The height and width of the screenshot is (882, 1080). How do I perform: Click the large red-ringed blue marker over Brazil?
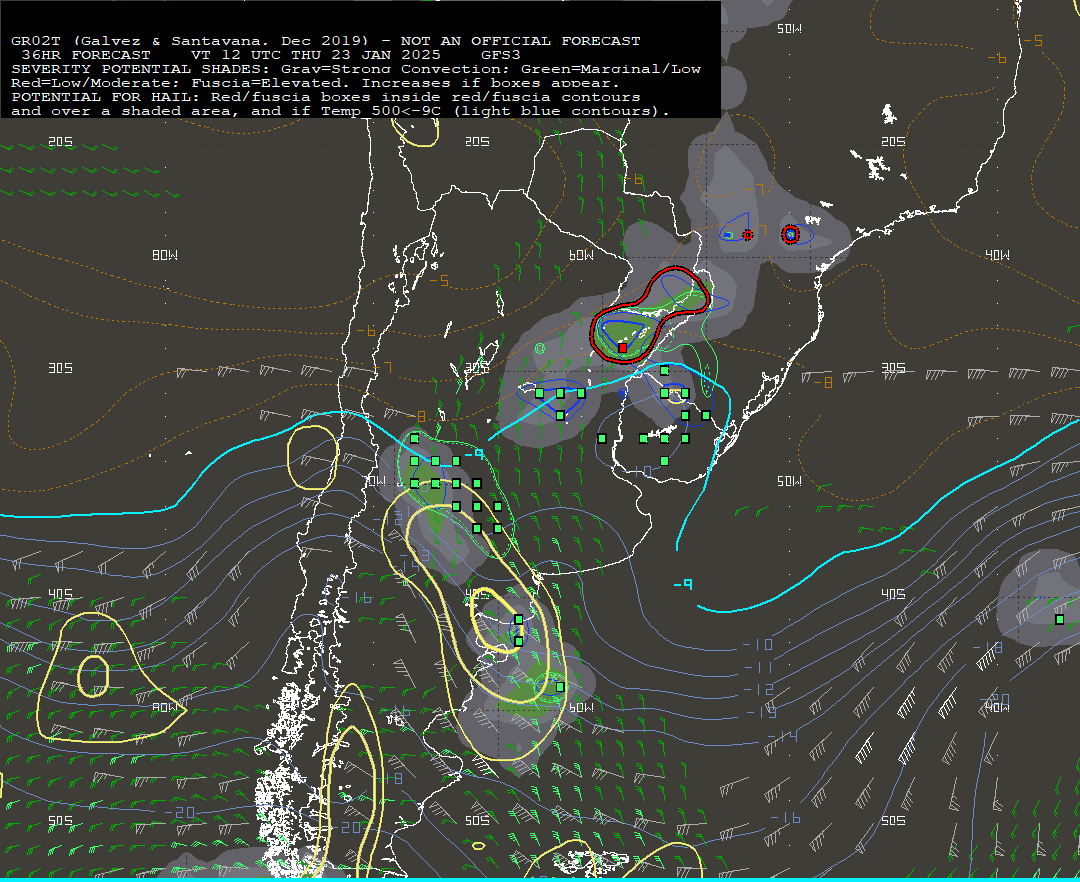[x=791, y=235]
